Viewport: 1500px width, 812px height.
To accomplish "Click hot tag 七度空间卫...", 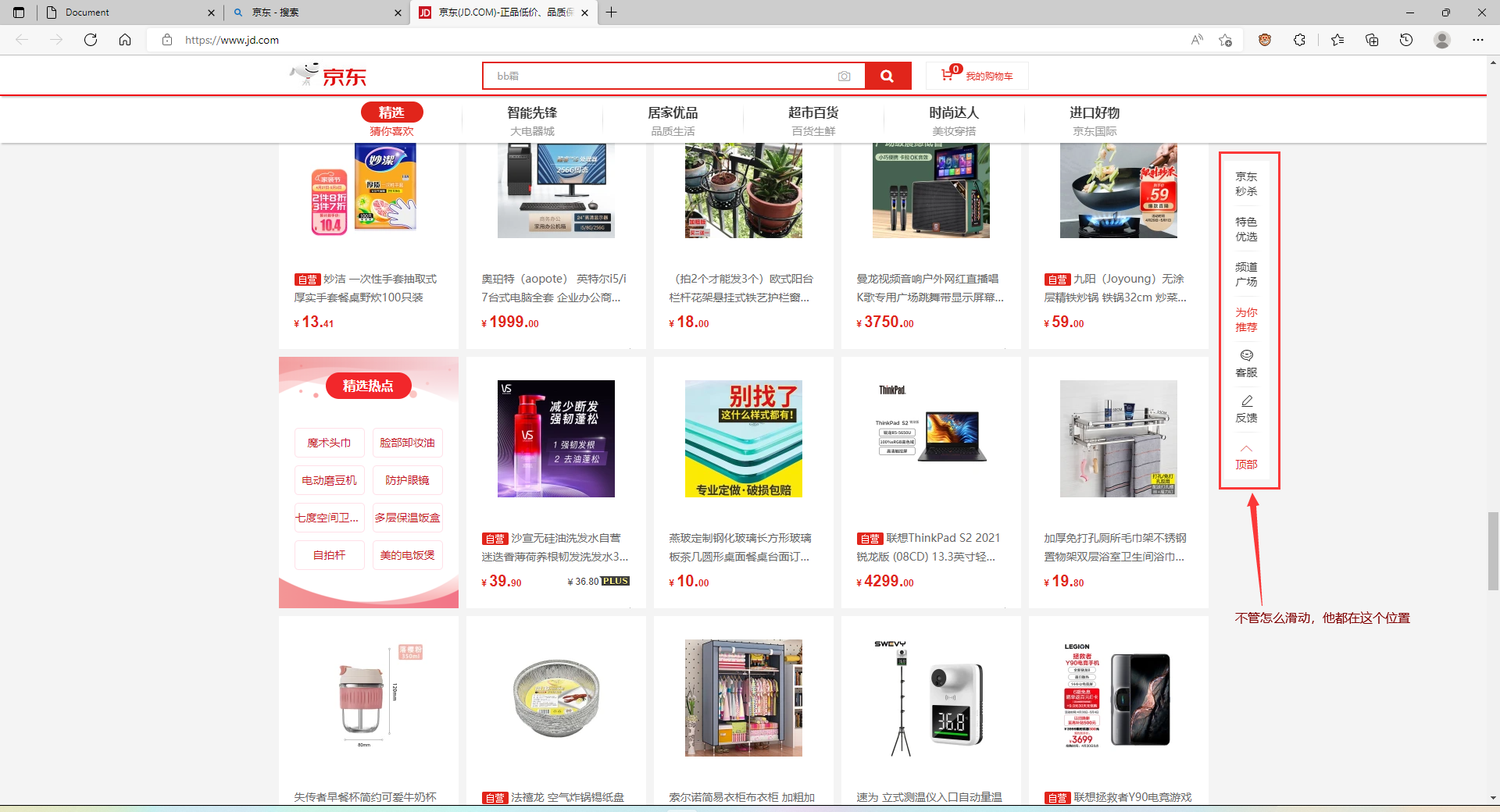I will tap(329, 518).
